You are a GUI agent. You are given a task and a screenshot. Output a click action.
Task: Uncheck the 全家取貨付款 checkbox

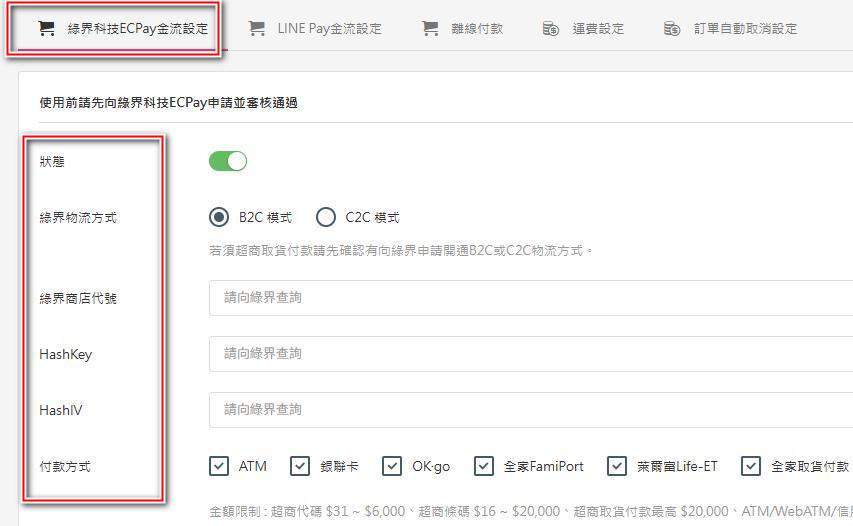751,466
